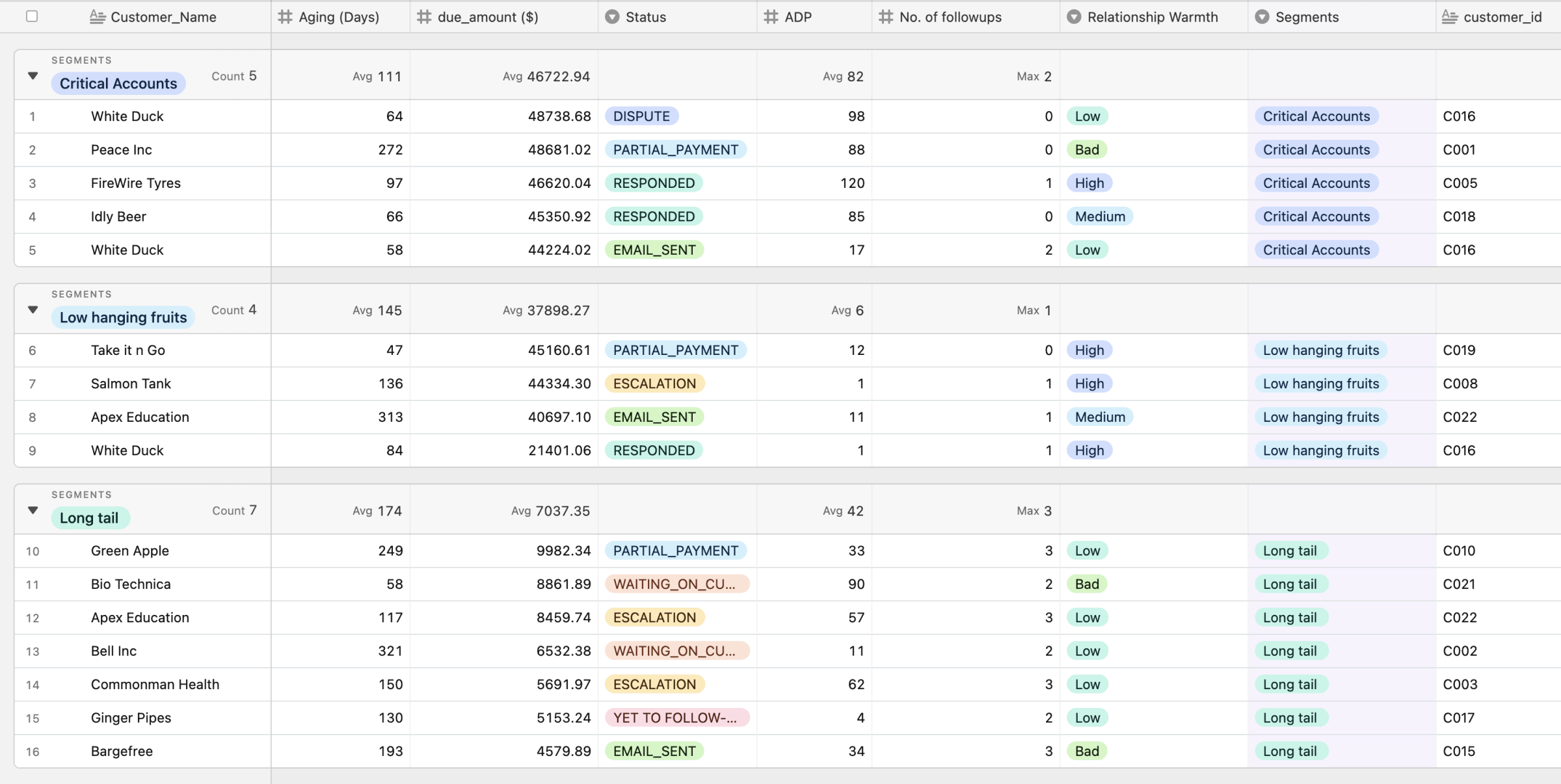The width and height of the screenshot is (1561, 784).
Task: Click the number icon beside due_amount ($)
Action: [x=424, y=17]
